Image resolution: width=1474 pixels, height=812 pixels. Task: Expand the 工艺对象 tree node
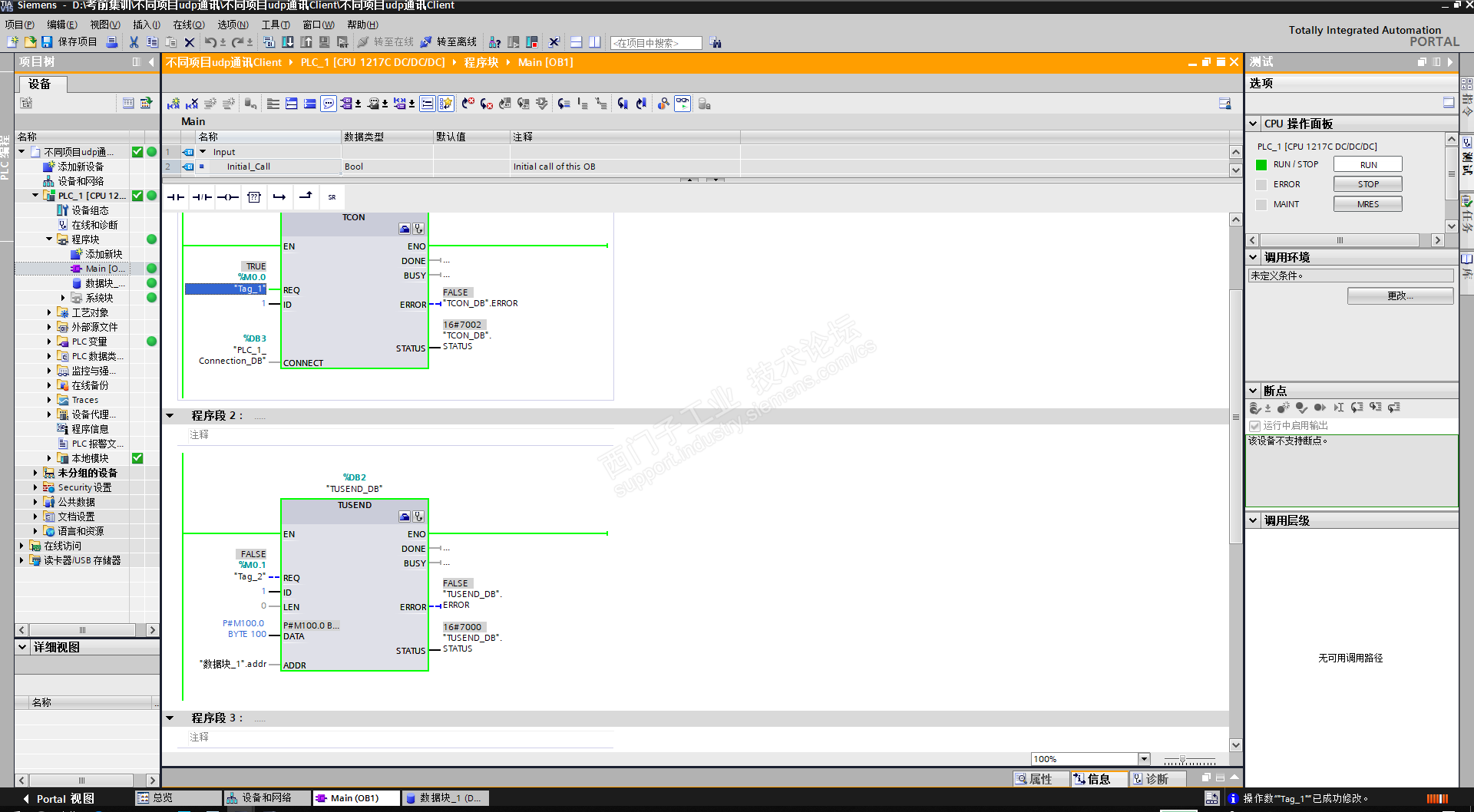tap(49, 312)
